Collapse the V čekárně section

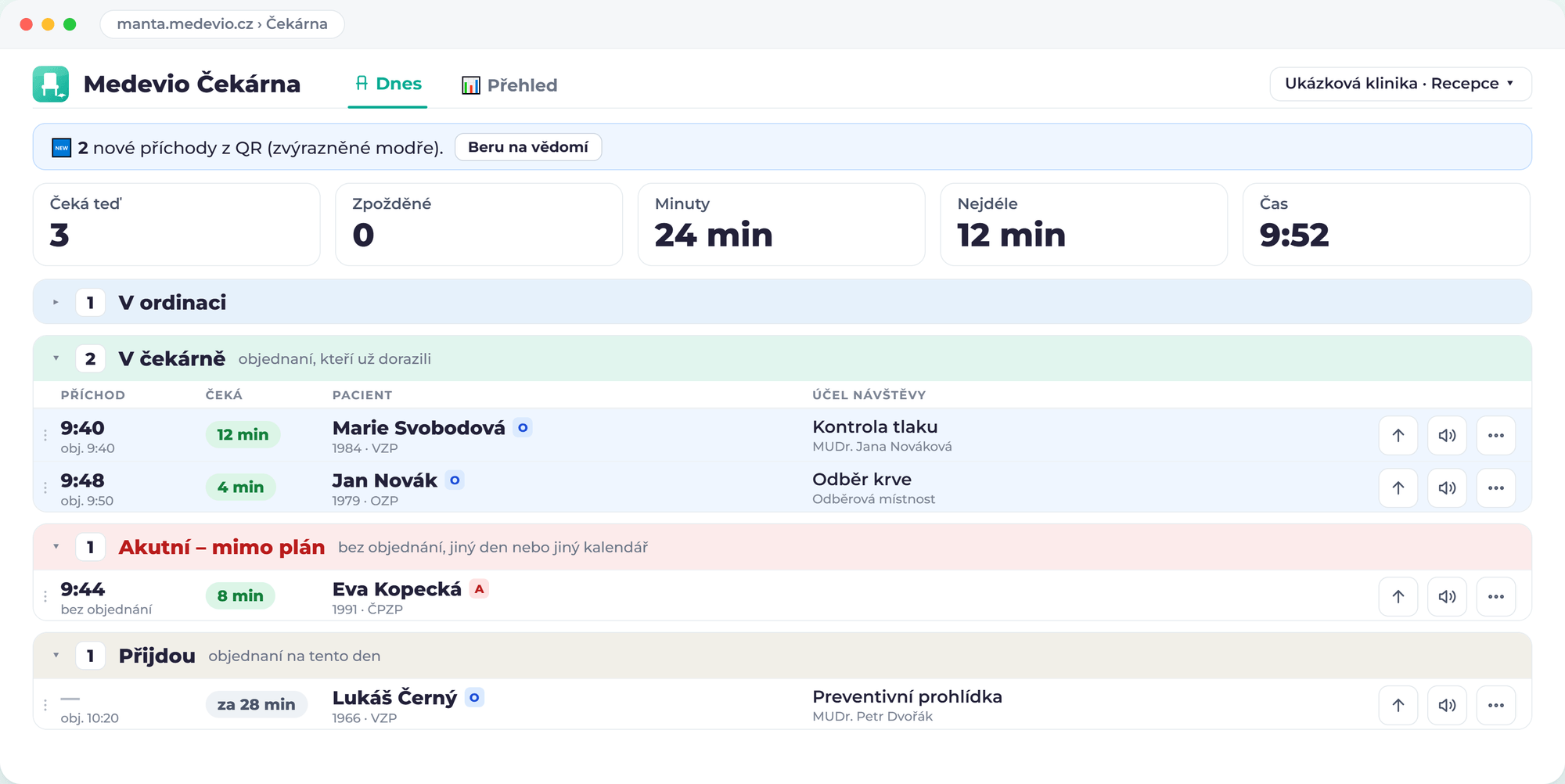[x=56, y=358]
